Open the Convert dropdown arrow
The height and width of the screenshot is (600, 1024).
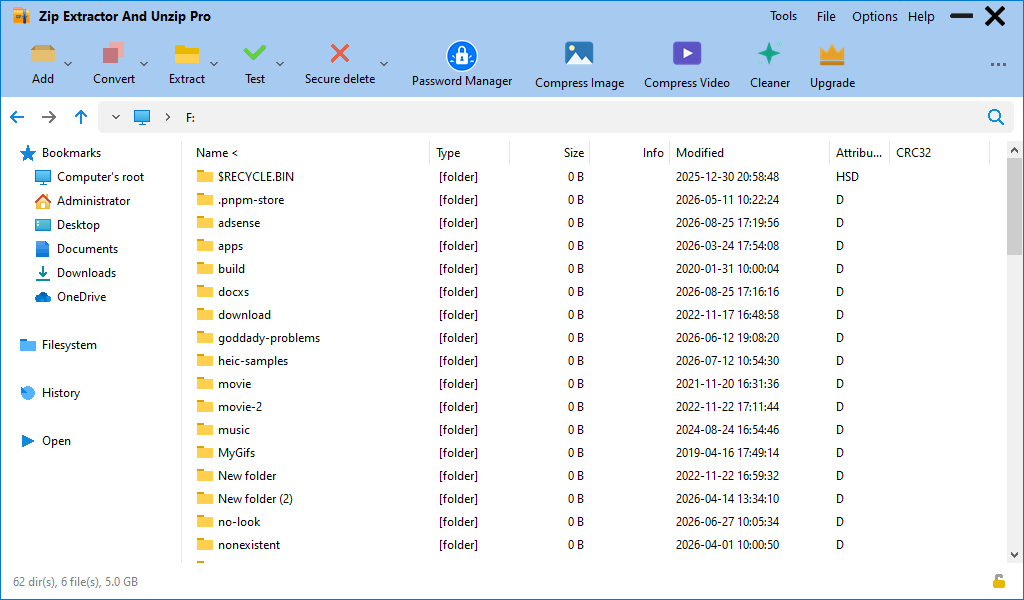[x=144, y=64]
